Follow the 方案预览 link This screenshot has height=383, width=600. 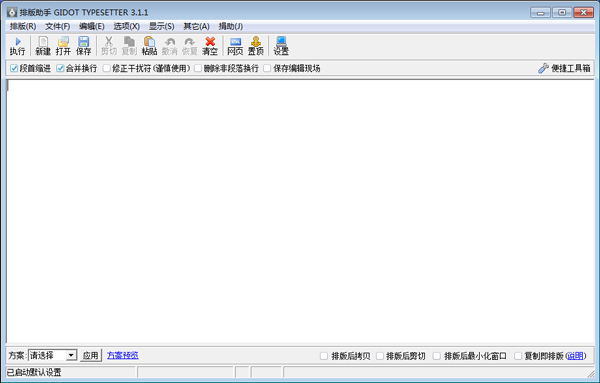point(122,355)
